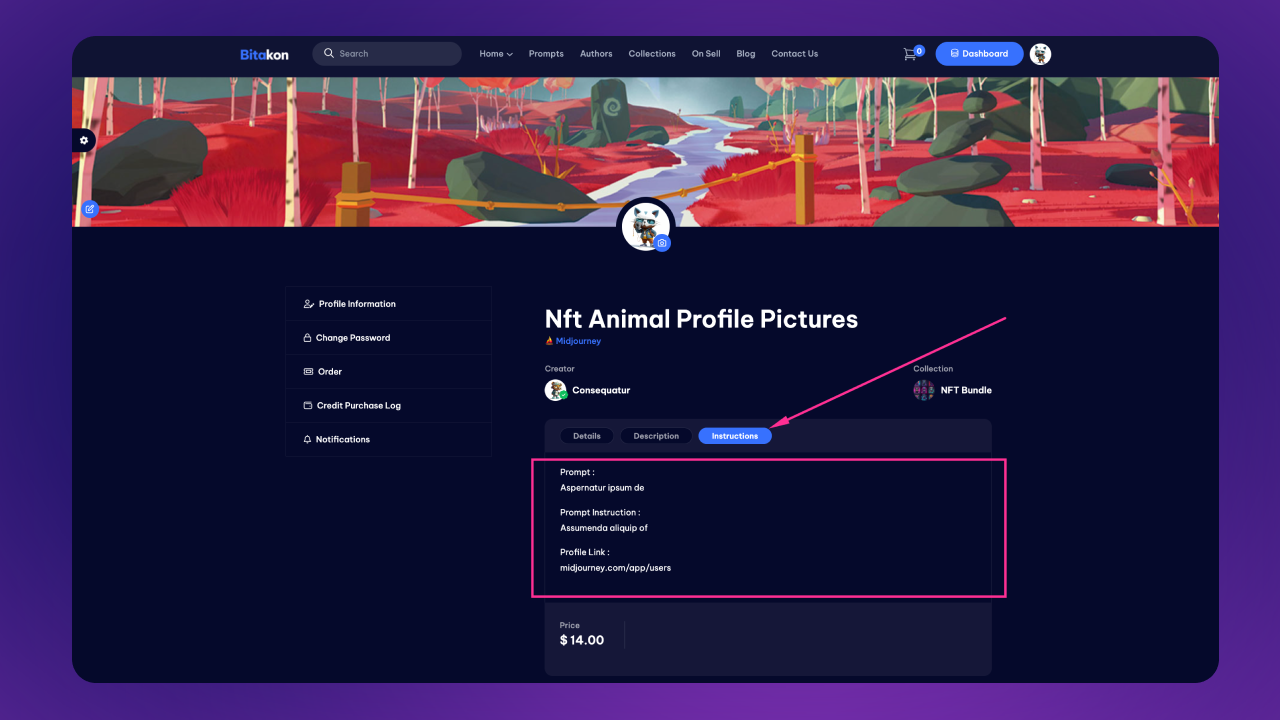1280x720 pixels.
Task: Click the settings gear on left edge
Action: 84,141
